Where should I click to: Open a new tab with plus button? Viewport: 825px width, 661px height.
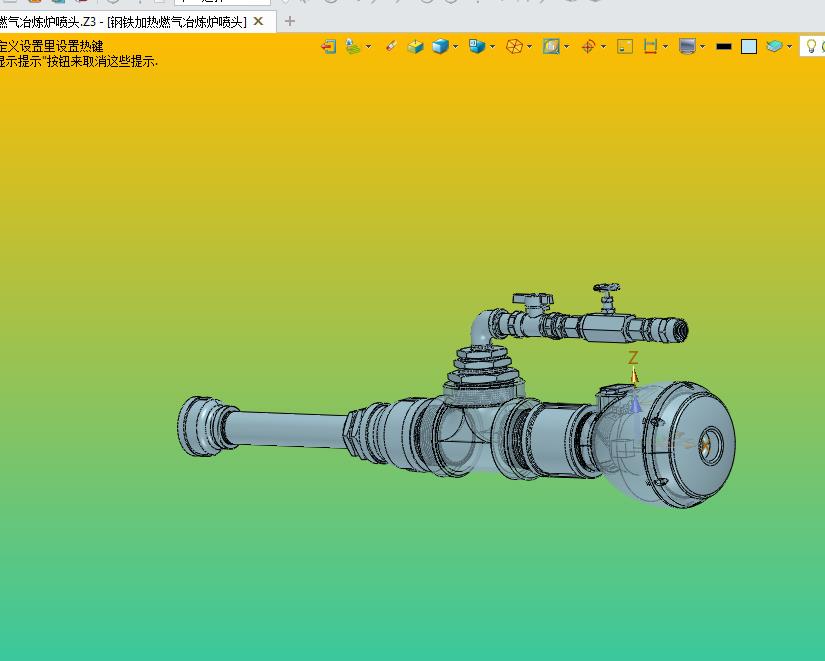(290, 21)
